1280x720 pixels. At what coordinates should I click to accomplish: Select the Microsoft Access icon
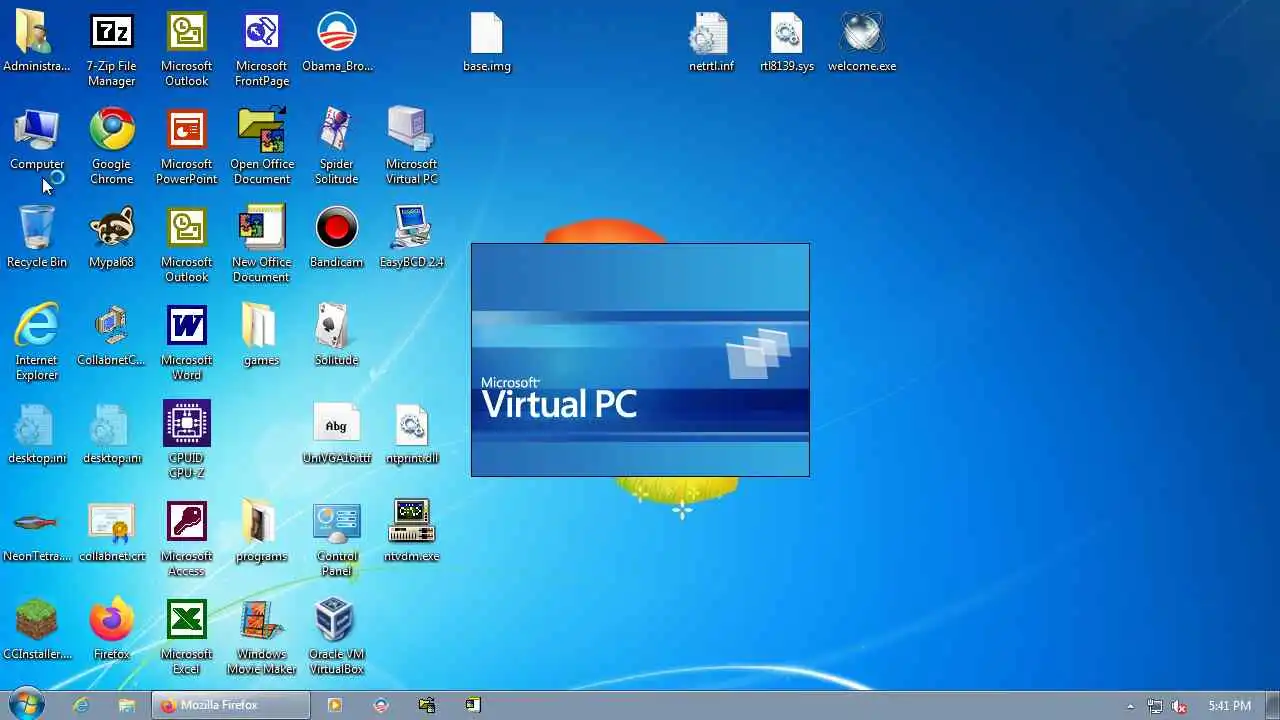click(187, 539)
